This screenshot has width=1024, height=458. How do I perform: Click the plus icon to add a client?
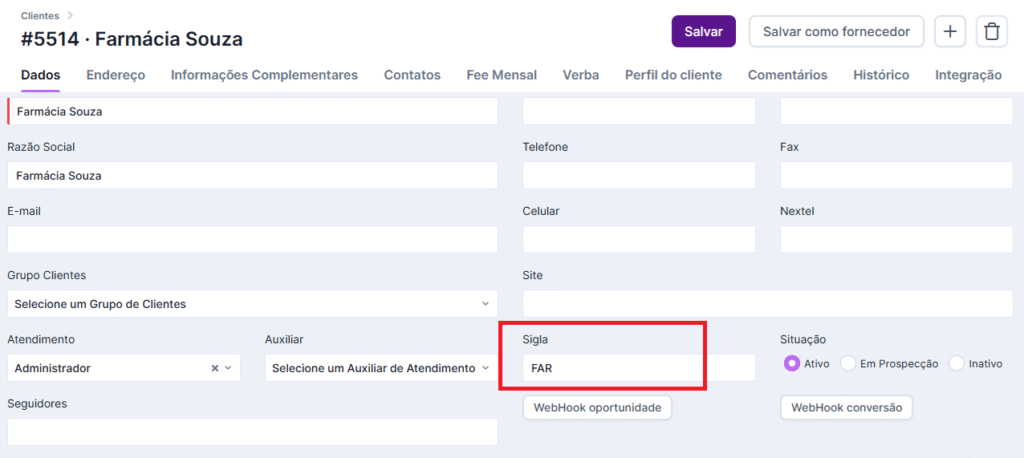(950, 32)
